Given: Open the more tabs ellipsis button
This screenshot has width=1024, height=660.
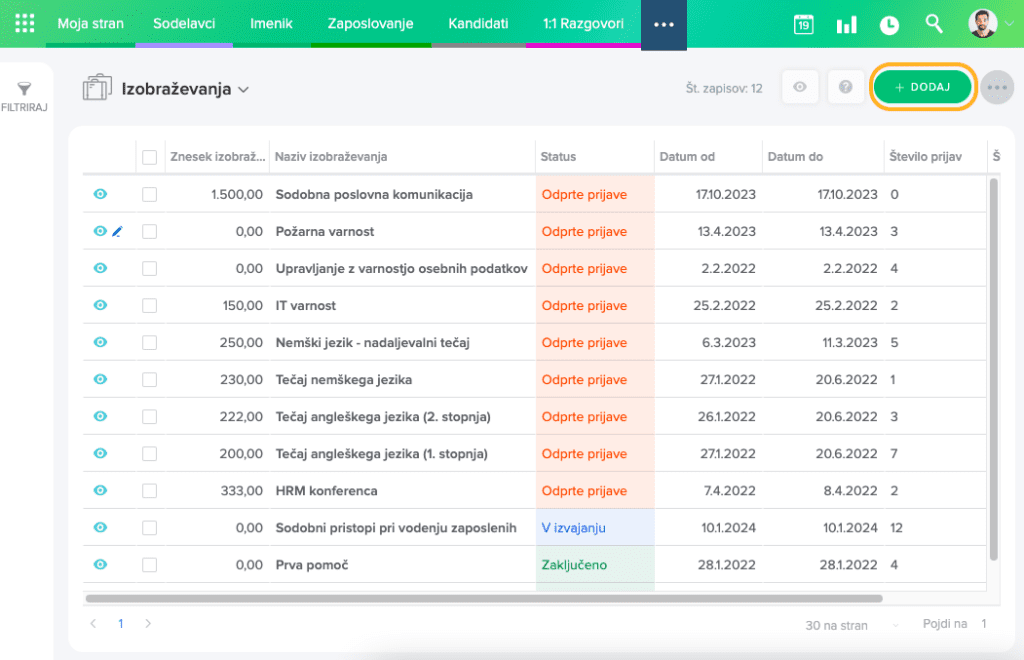Looking at the screenshot, I should (664, 24).
